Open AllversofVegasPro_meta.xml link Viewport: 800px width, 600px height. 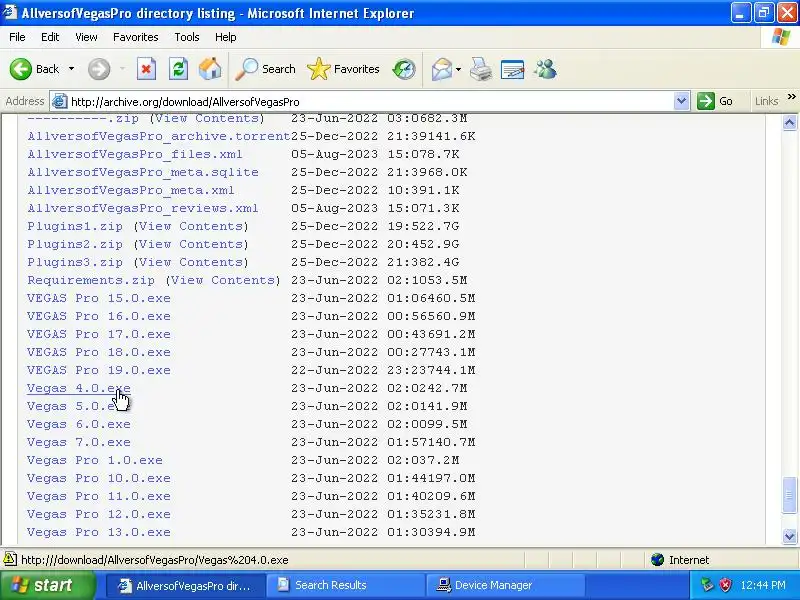[x=131, y=190]
